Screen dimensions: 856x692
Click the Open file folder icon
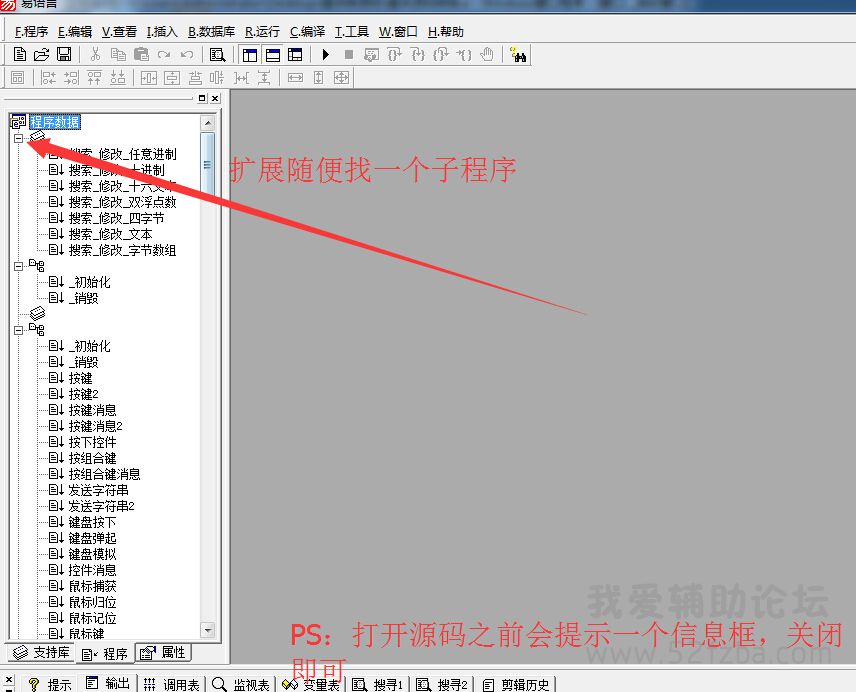(41, 54)
